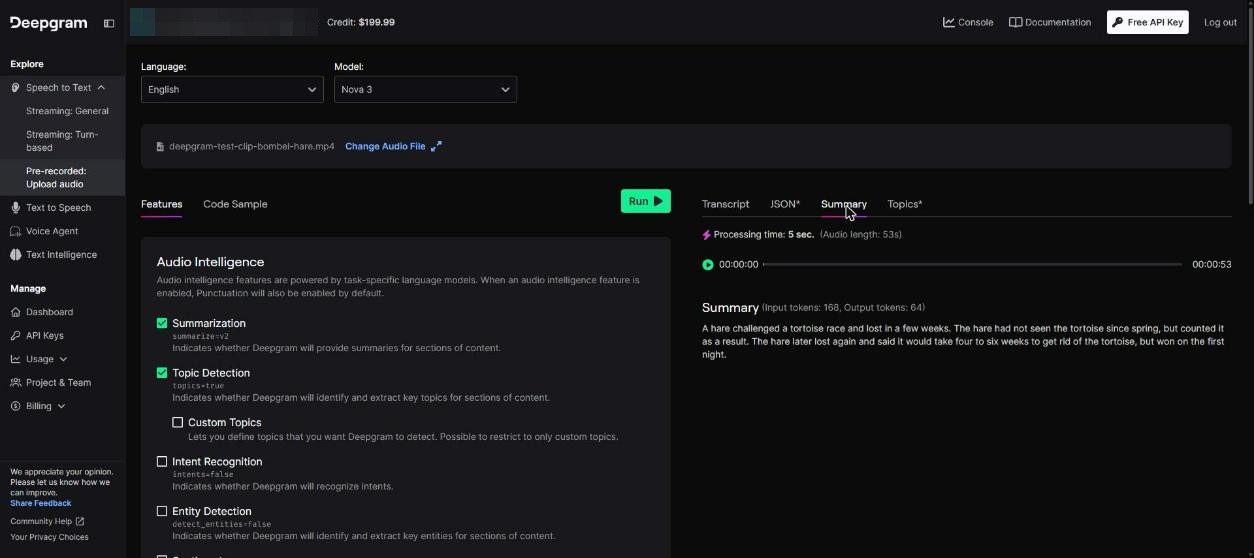Switch to the Code Sample tab

pyautogui.click(x=235, y=204)
